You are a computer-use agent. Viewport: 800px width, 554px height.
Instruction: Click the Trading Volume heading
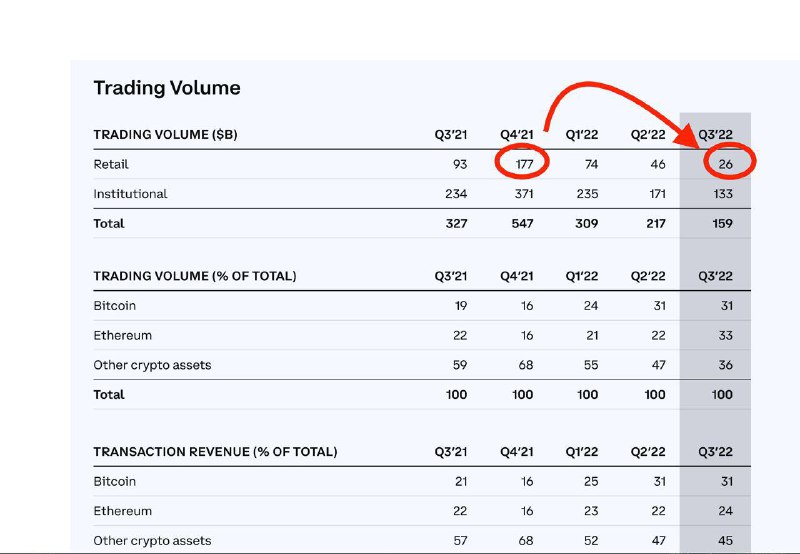tap(167, 88)
